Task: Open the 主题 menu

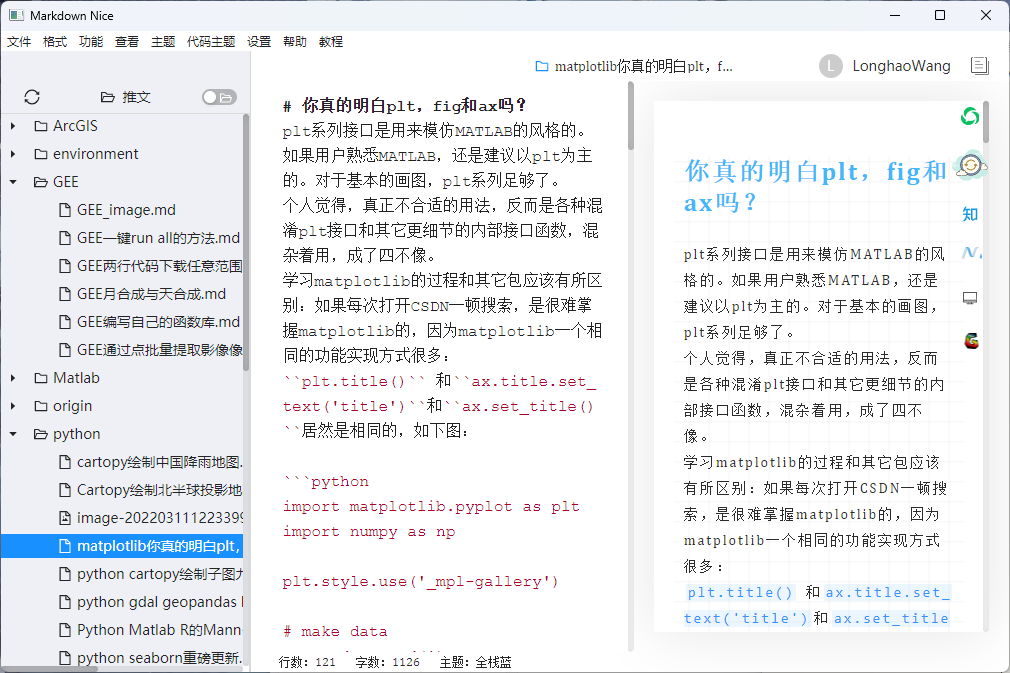Action: [163, 42]
